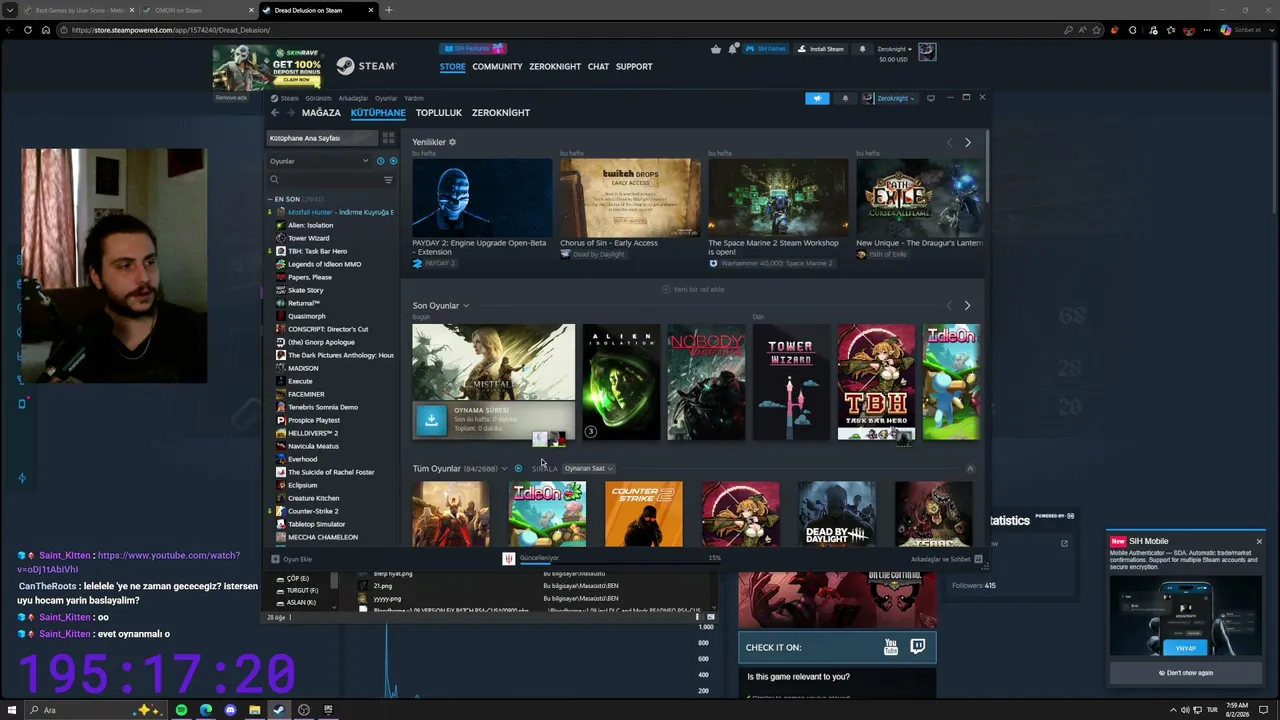Screen dimensions: 1280x720
Task: Open the Steam menu in the client
Action: coord(285,98)
